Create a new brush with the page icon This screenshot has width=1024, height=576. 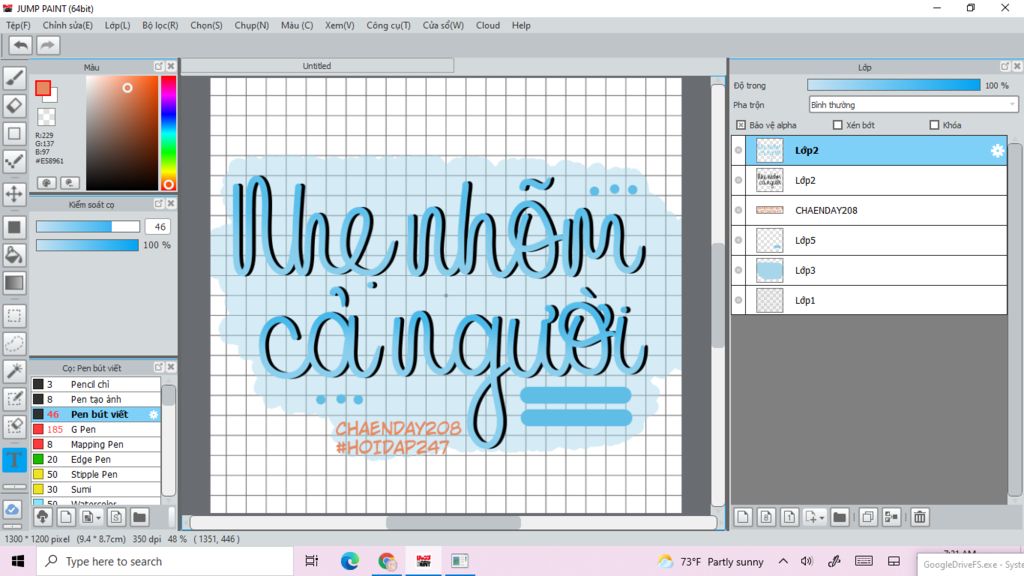pos(65,517)
